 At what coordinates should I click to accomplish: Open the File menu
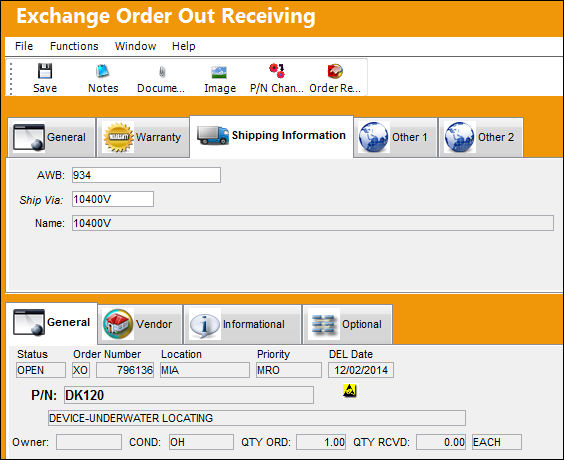24,46
